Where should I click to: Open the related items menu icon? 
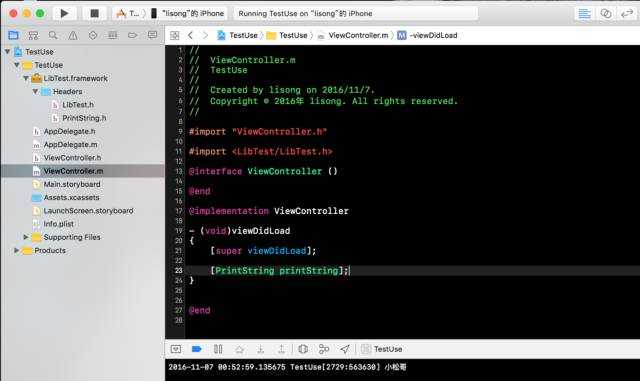pyautogui.click(x=175, y=36)
